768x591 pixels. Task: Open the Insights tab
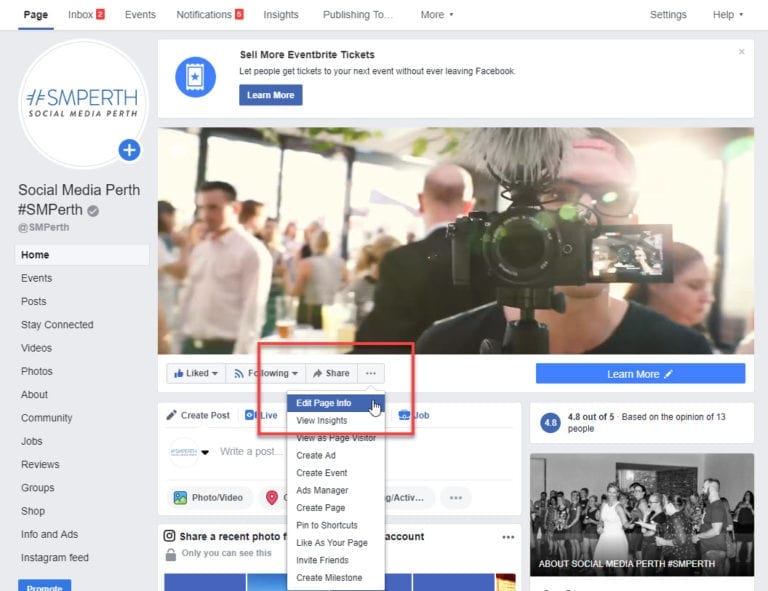tap(281, 15)
